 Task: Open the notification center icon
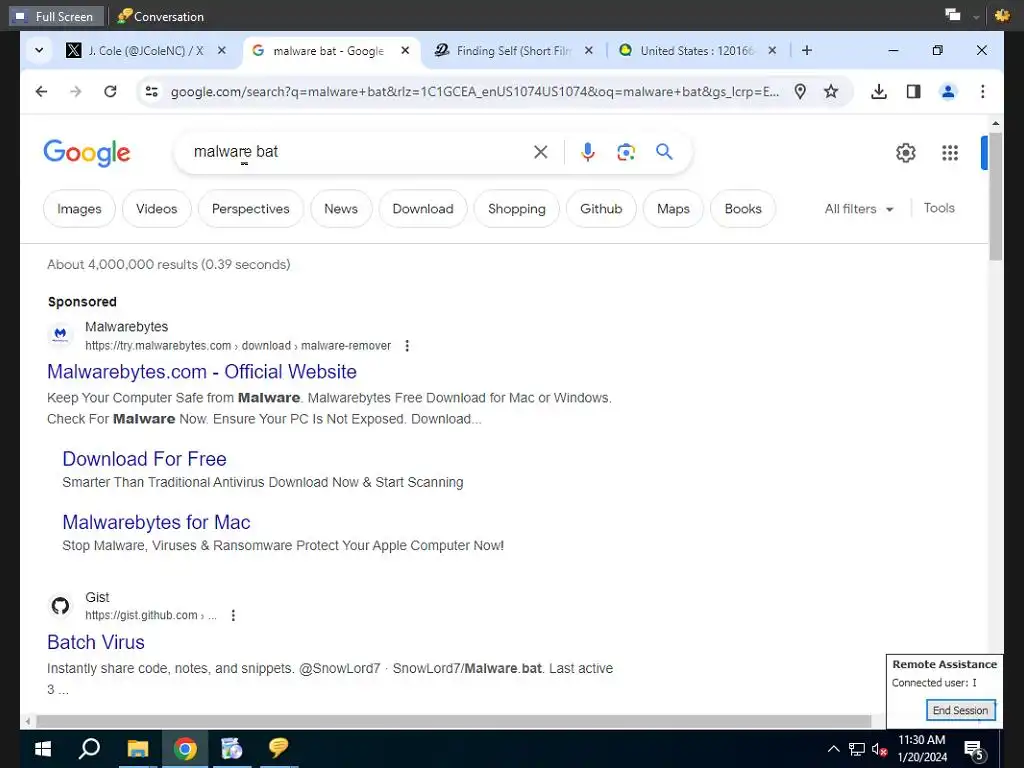point(973,750)
